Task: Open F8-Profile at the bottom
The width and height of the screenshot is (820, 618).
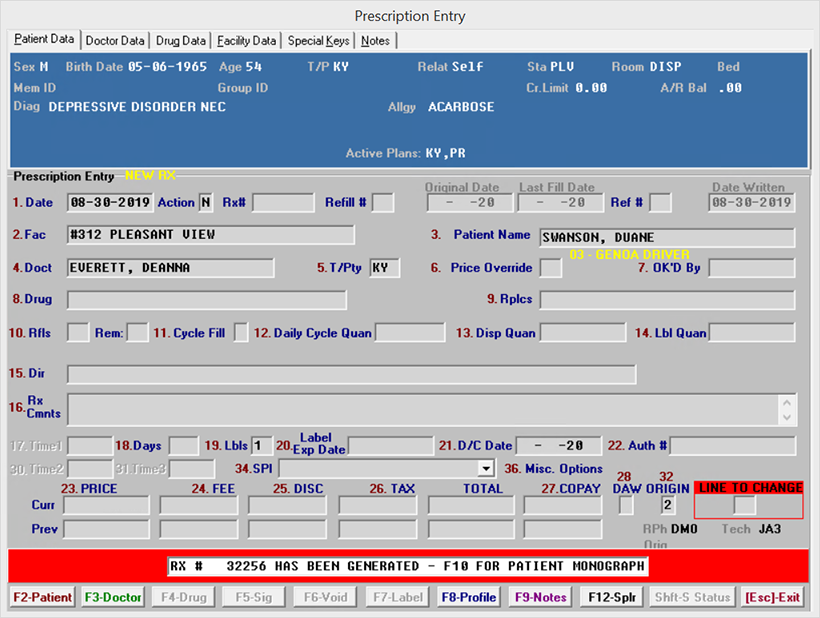Action: click(469, 597)
